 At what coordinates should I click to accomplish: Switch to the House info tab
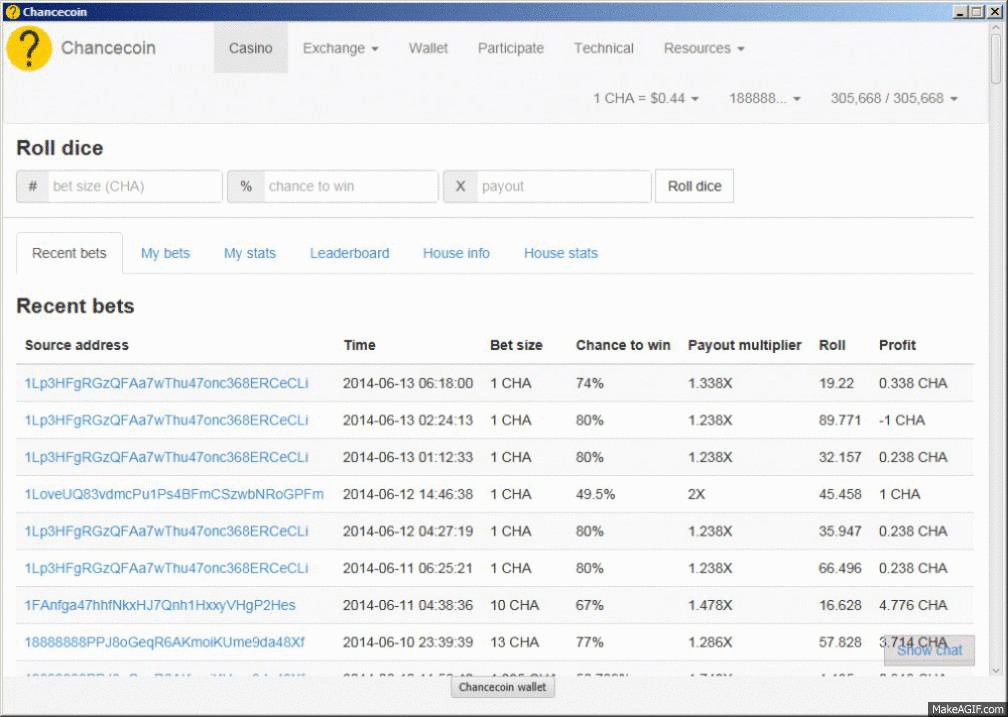456,253
